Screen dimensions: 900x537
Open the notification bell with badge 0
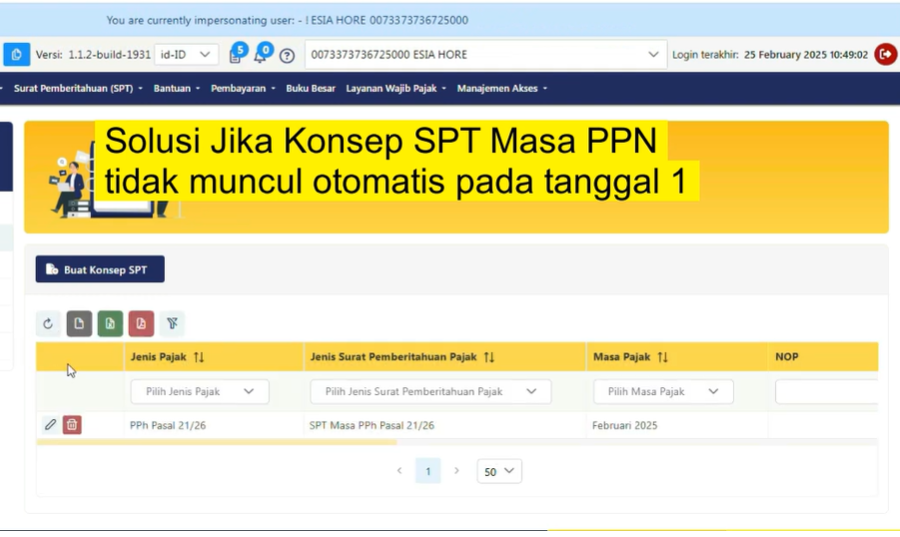(262, 54)
